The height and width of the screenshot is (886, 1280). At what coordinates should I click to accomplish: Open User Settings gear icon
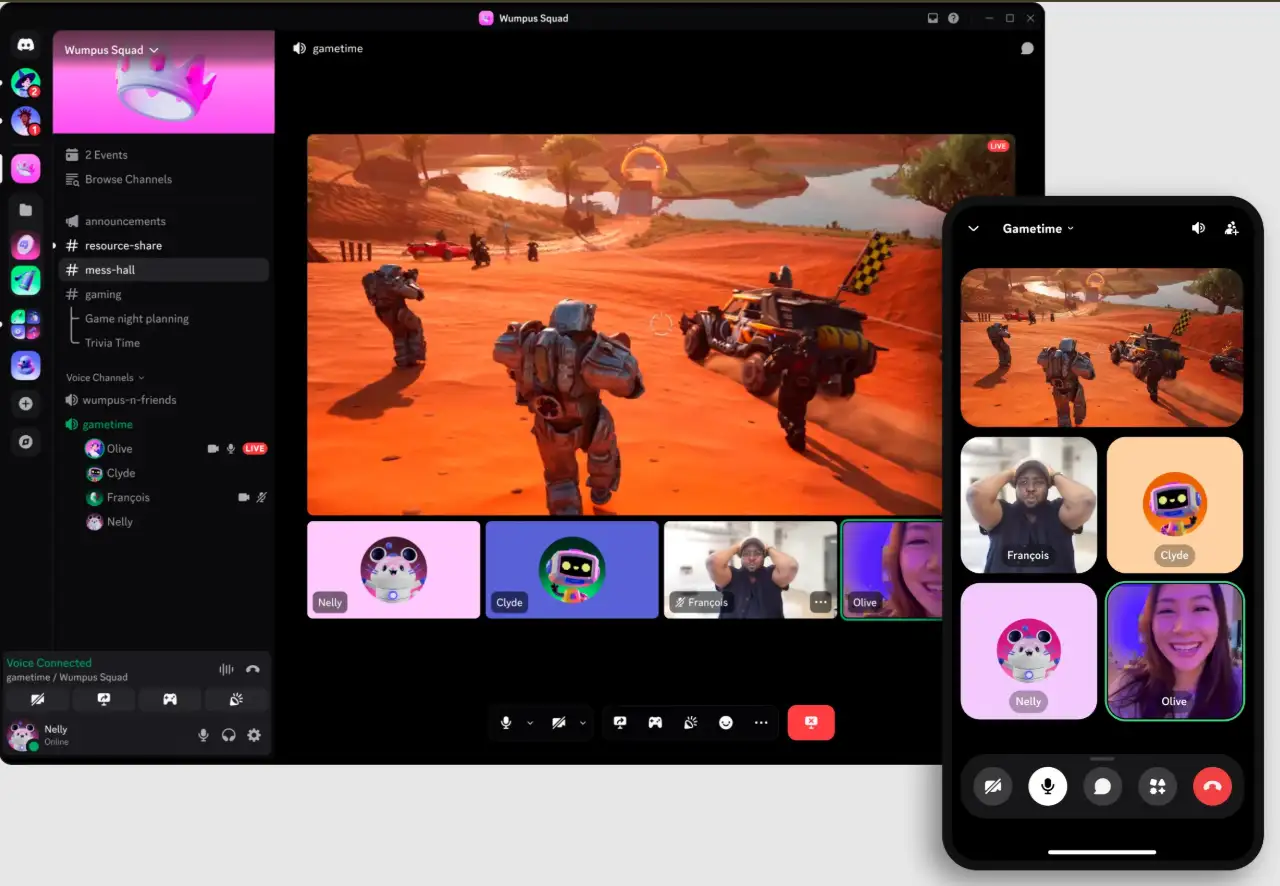click(254, 735)
